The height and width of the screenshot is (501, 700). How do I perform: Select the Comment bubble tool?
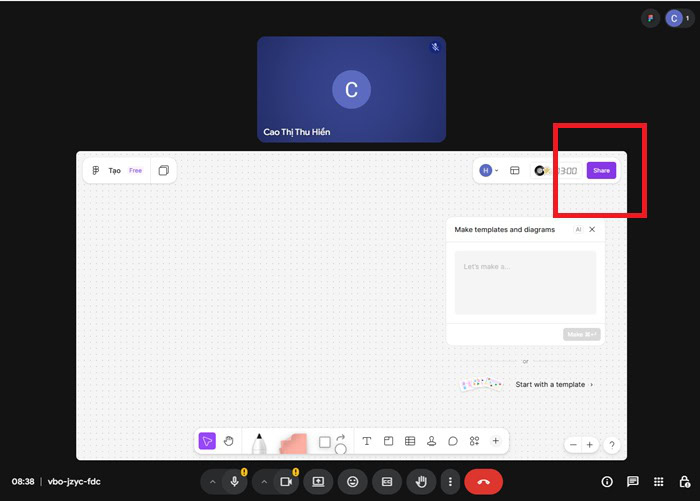pyautogui.click(x=453, y=441)
